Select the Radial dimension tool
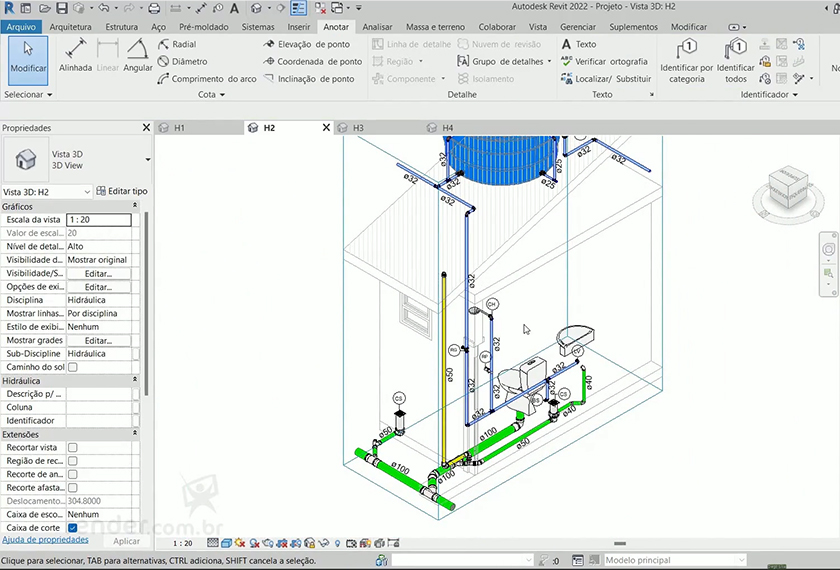This screenshot has height=570, width=840. coord(177,44)
